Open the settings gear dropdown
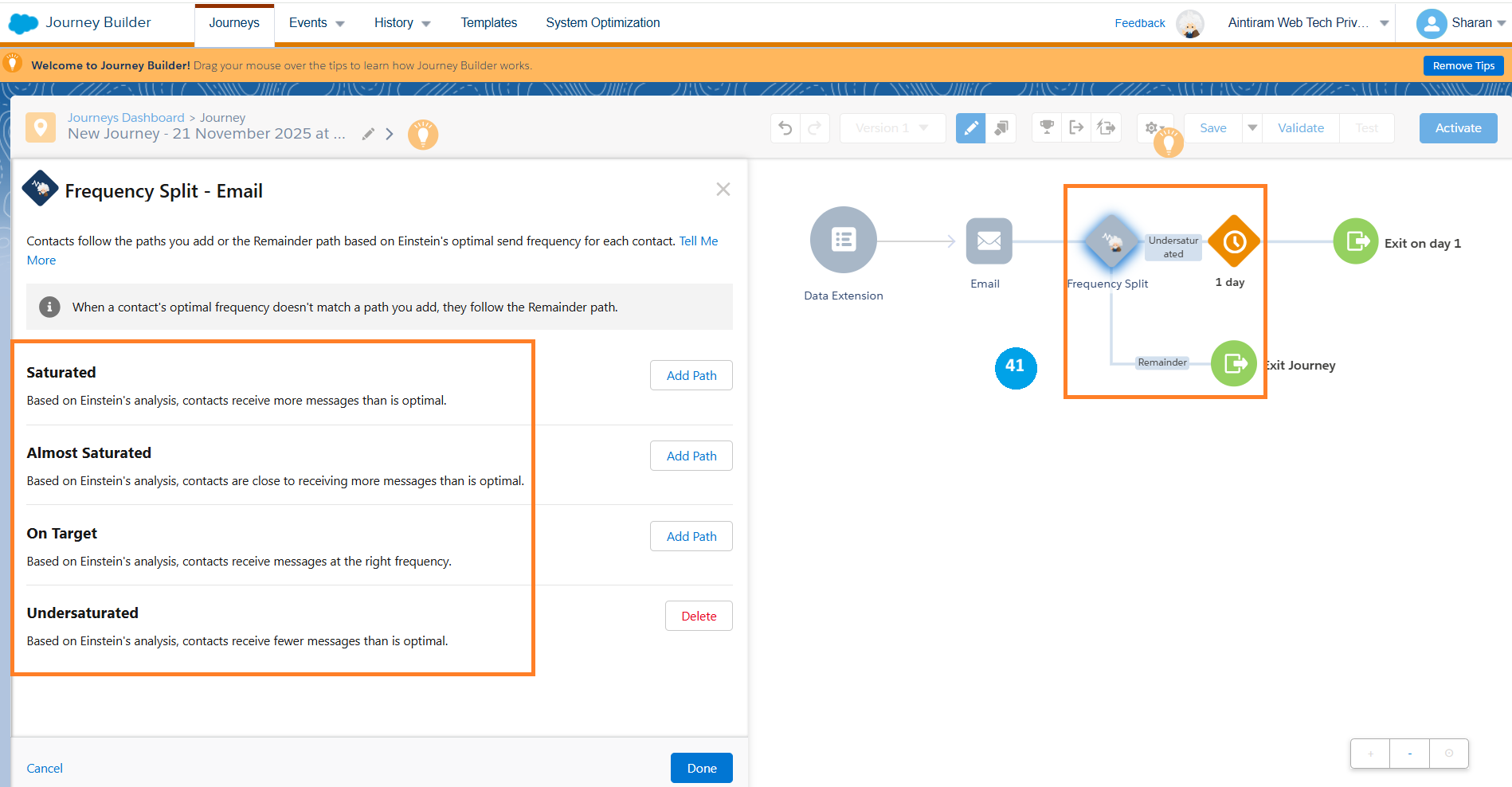Screen dimensions: 1512x787 [x=1154, y=128]
